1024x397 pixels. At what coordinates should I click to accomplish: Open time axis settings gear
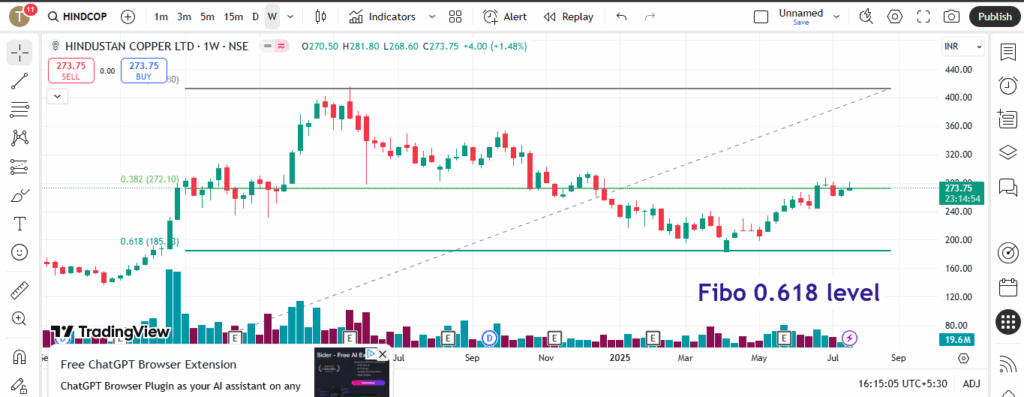point(963,358)
